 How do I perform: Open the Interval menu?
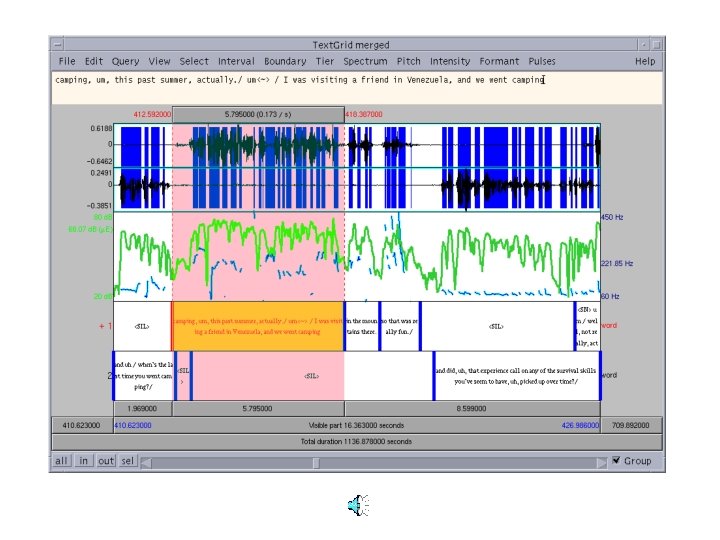[x=236, y=61]
